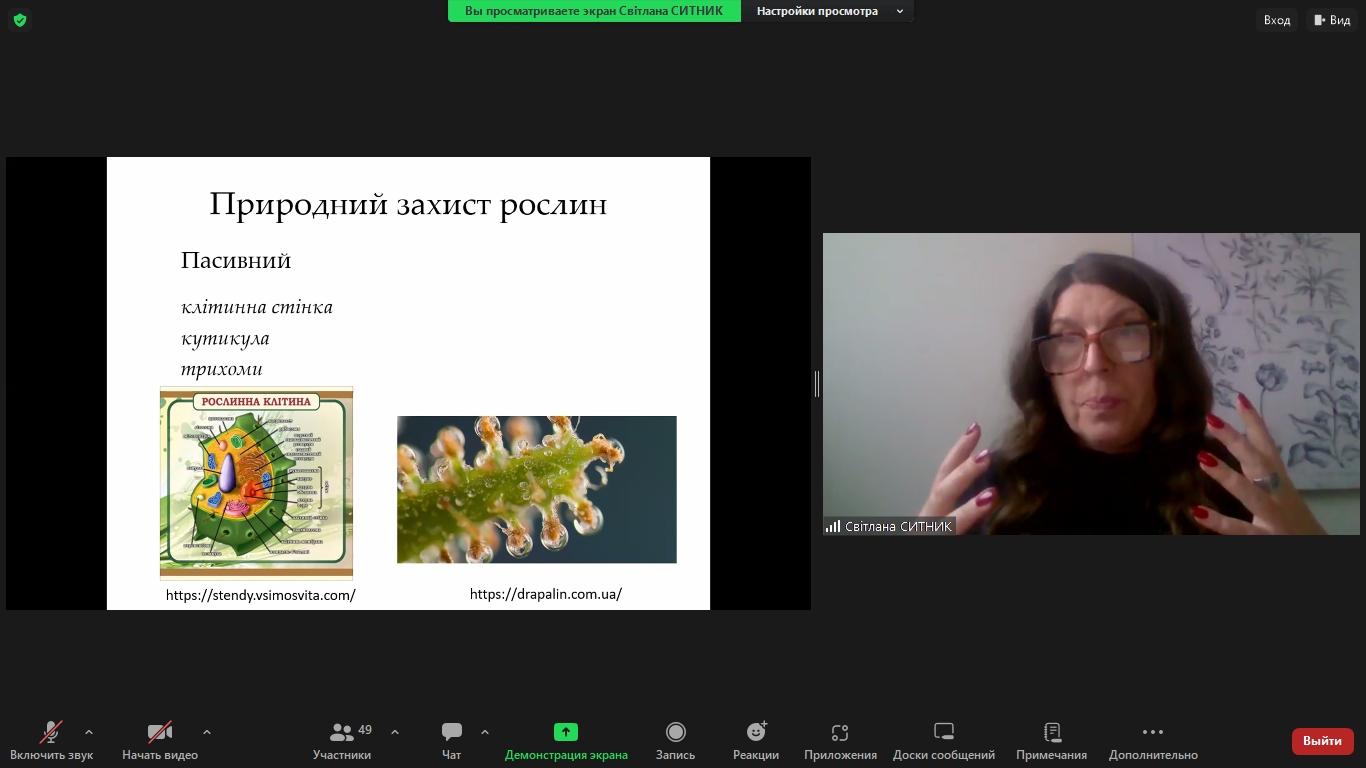Turn on the camera video
1366x768 pixels.
coord(160,732)
